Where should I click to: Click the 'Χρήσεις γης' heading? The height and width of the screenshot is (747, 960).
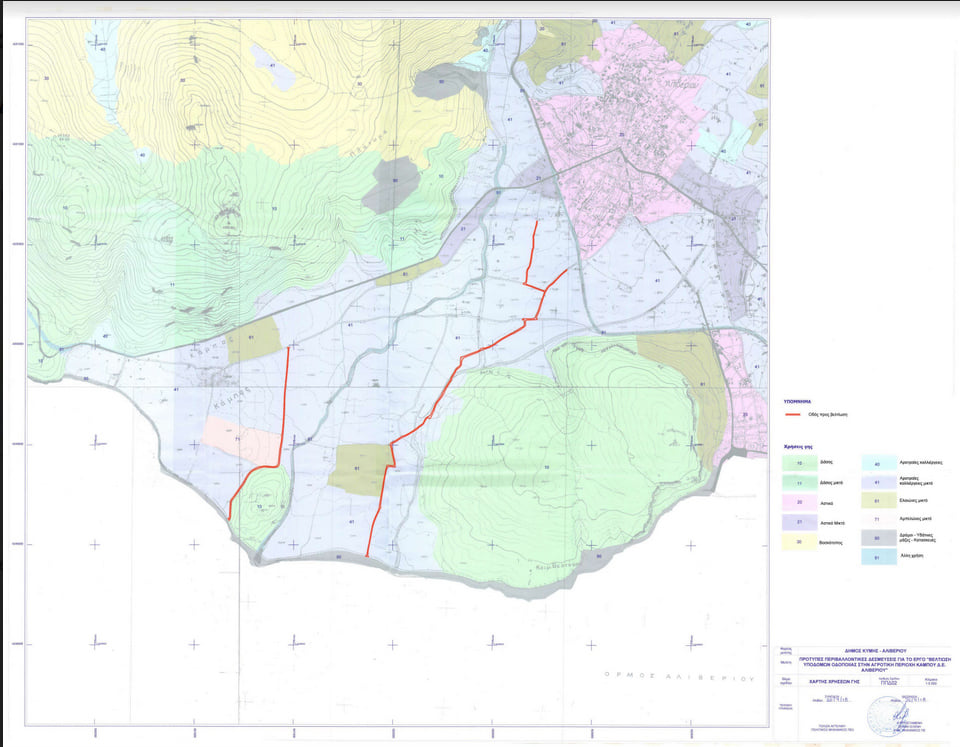pos(798,447)
